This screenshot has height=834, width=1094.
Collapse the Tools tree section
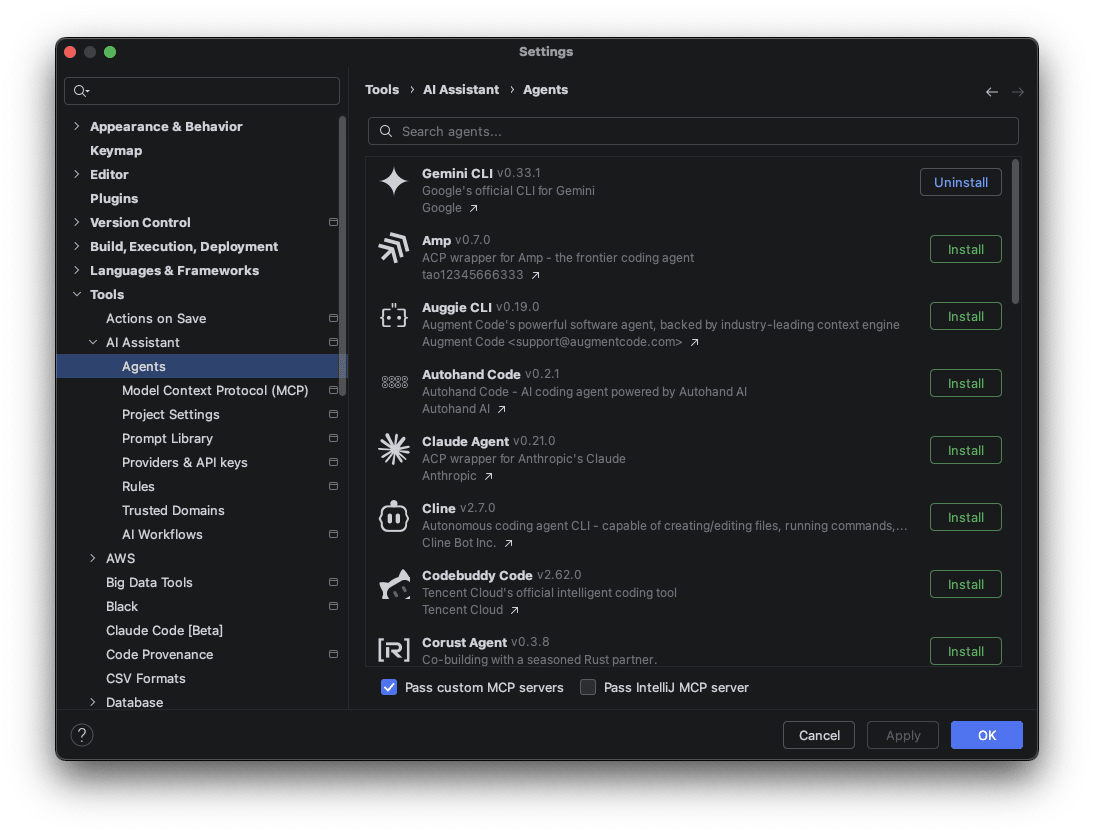coord(77,295)
